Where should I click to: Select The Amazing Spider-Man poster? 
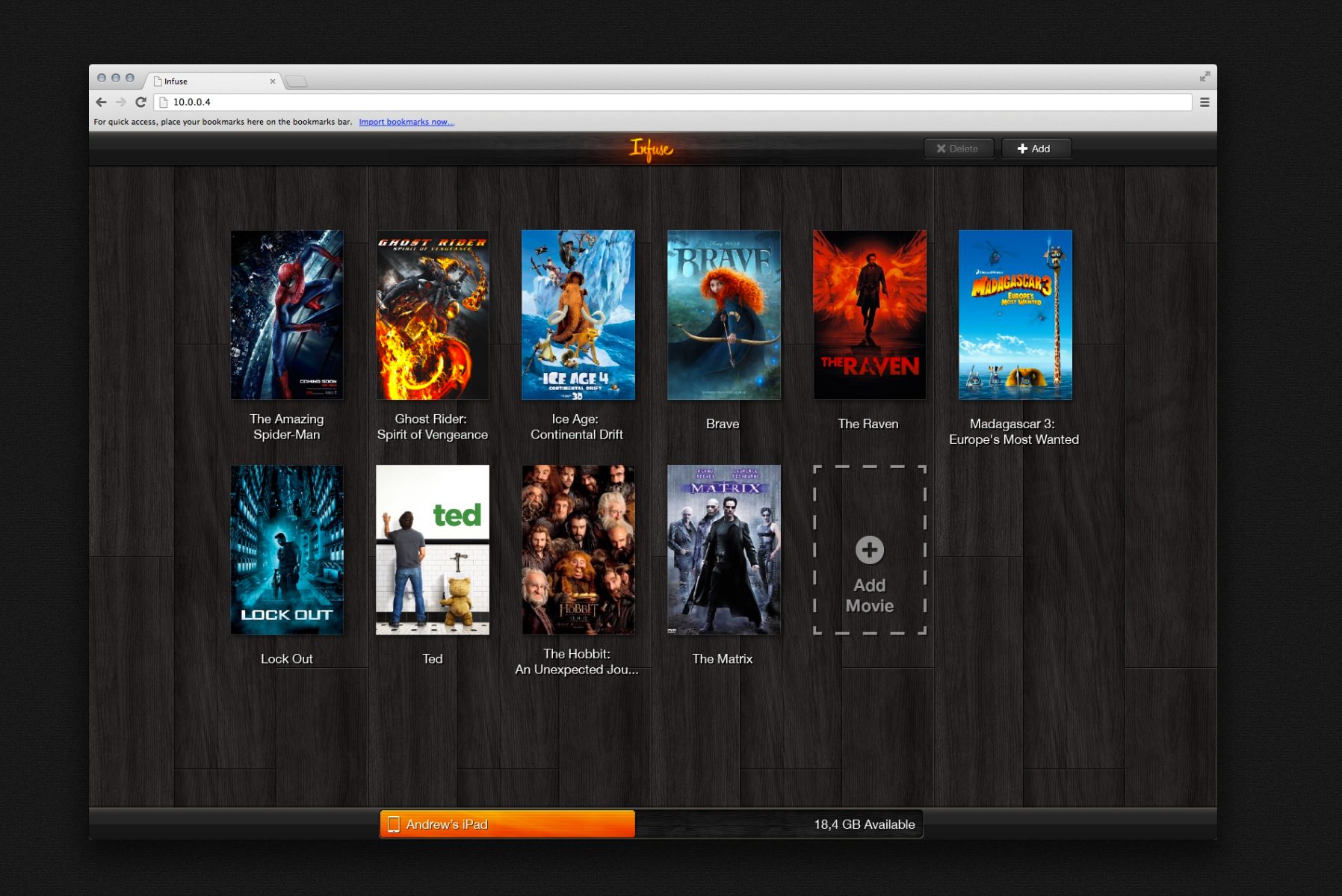pos(287,315)
